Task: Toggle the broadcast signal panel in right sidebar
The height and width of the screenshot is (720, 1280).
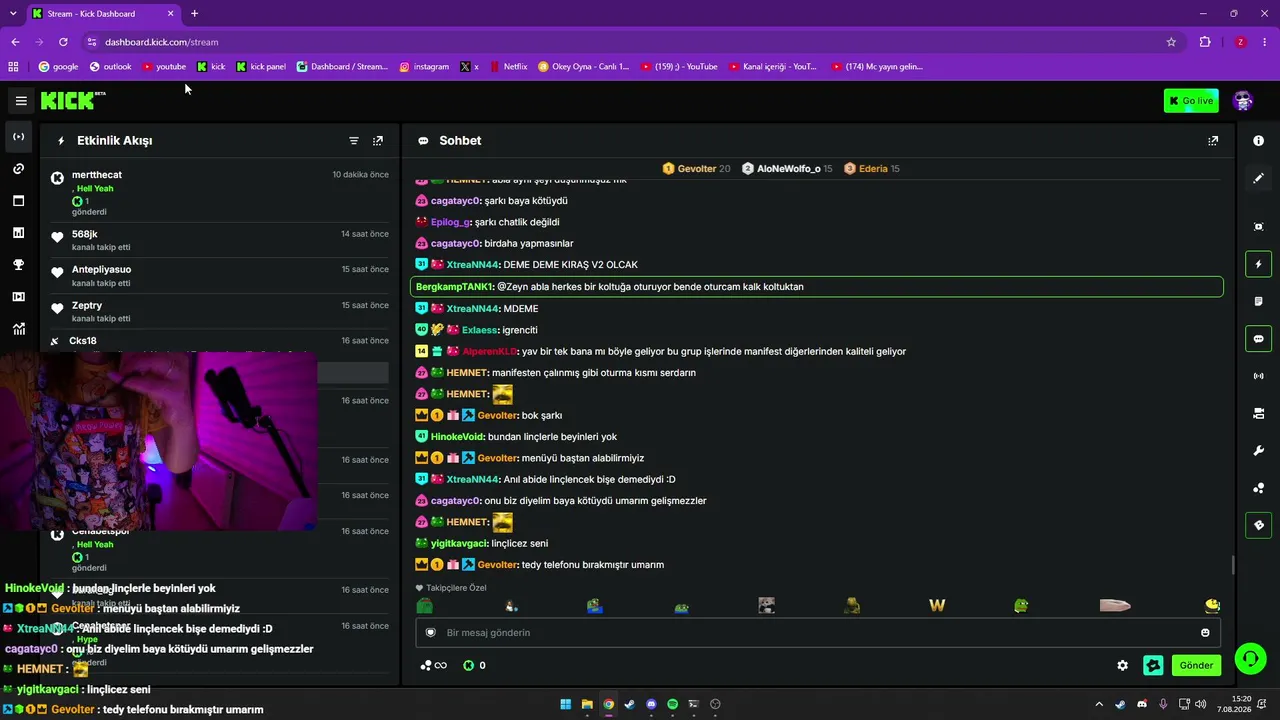Action: coord(1258,376)
